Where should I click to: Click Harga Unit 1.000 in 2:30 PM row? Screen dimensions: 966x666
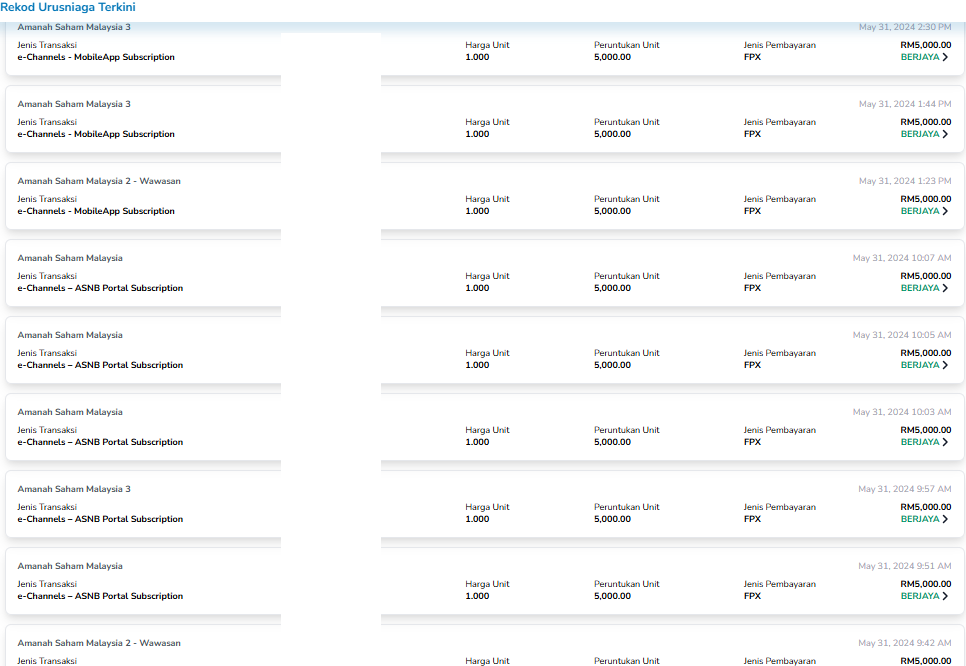477,57
